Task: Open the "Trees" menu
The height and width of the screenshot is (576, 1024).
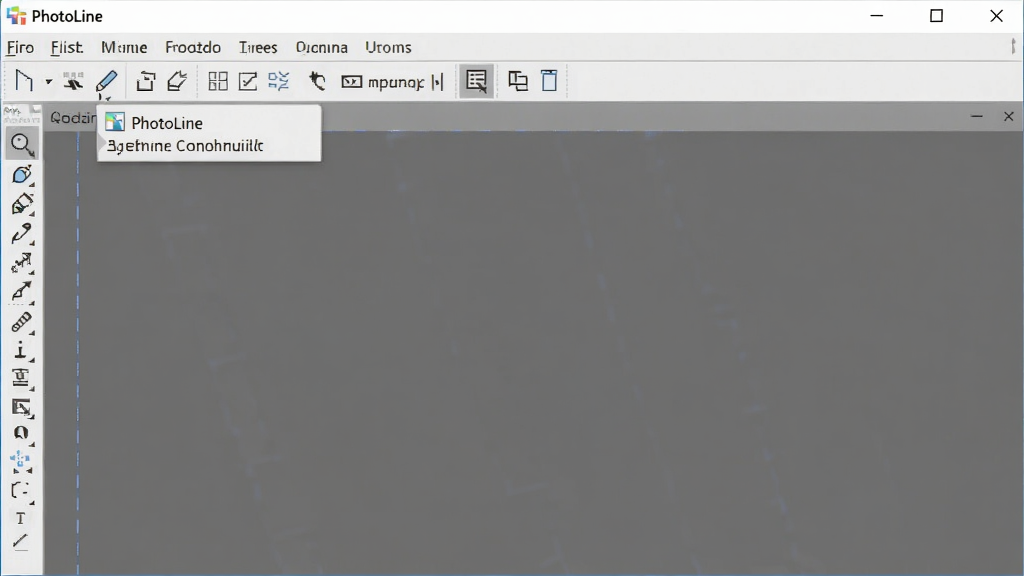Action: pyautogui.click(x=258, y=48)
